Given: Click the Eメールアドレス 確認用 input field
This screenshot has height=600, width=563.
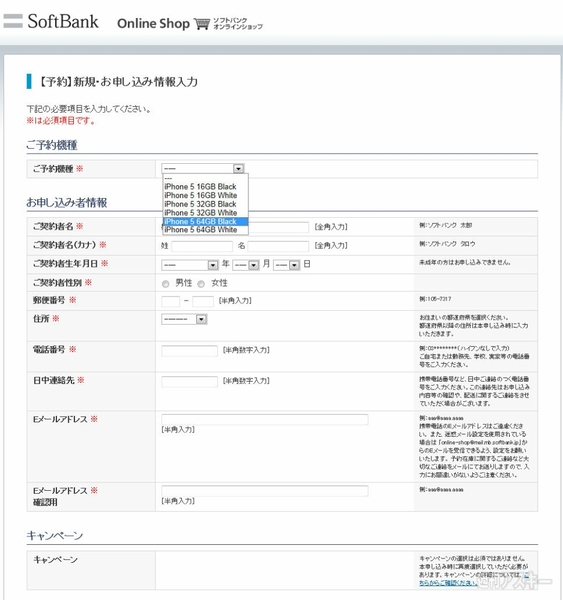Looking at the screenshot, I should pos(265,491).
